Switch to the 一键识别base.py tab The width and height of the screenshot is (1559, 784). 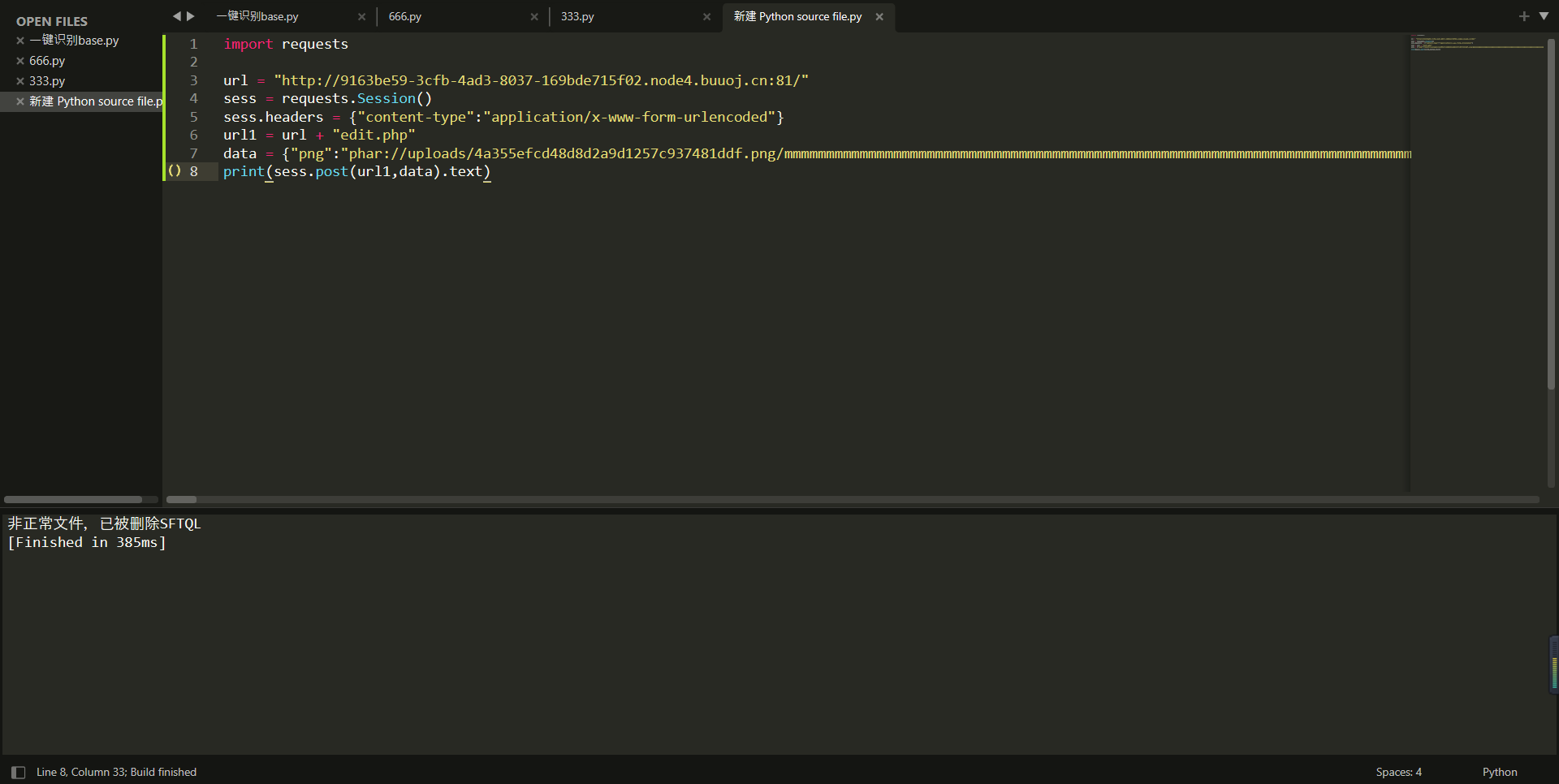[257, 16]
